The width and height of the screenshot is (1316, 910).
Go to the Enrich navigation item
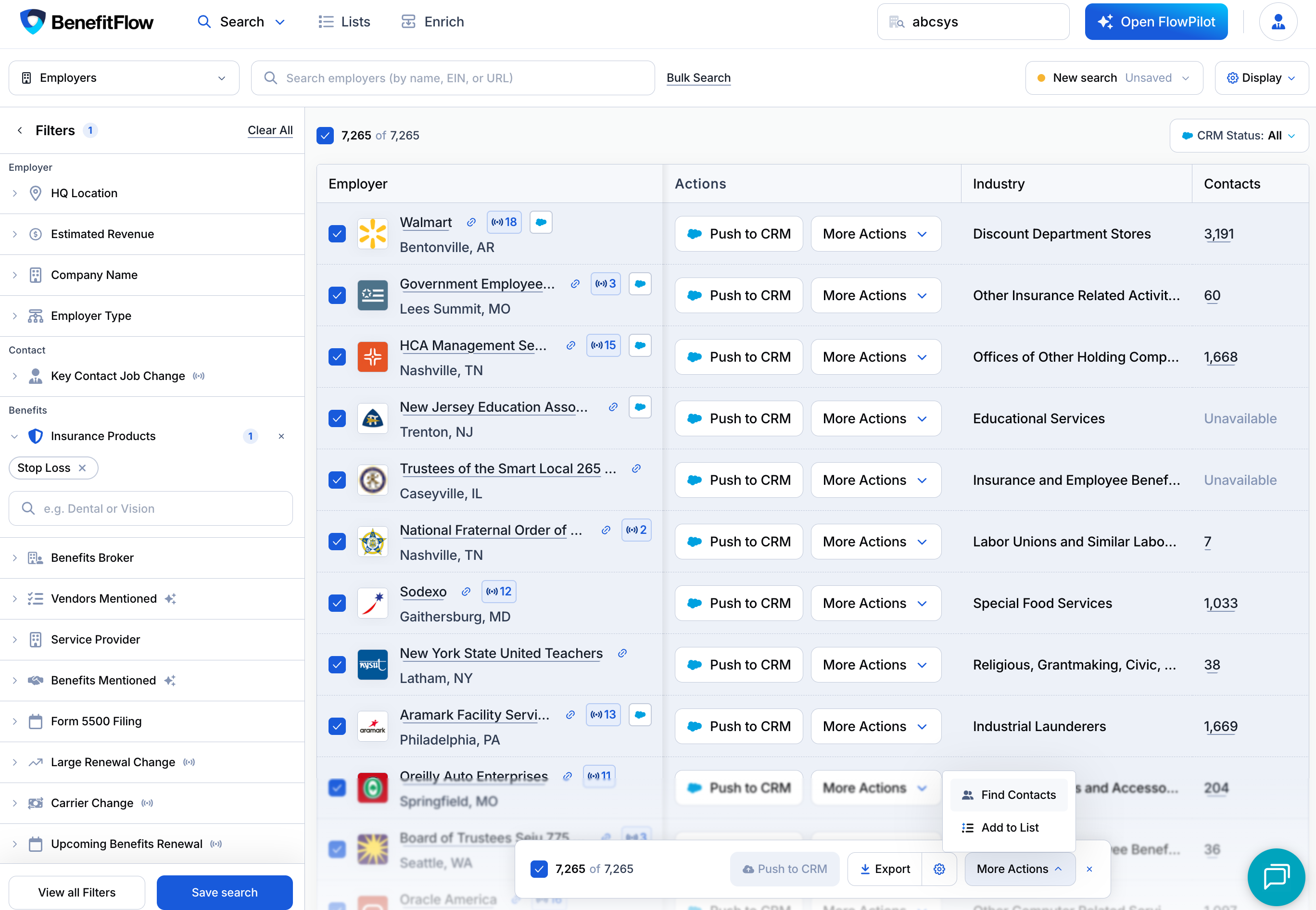click(432, 22)
